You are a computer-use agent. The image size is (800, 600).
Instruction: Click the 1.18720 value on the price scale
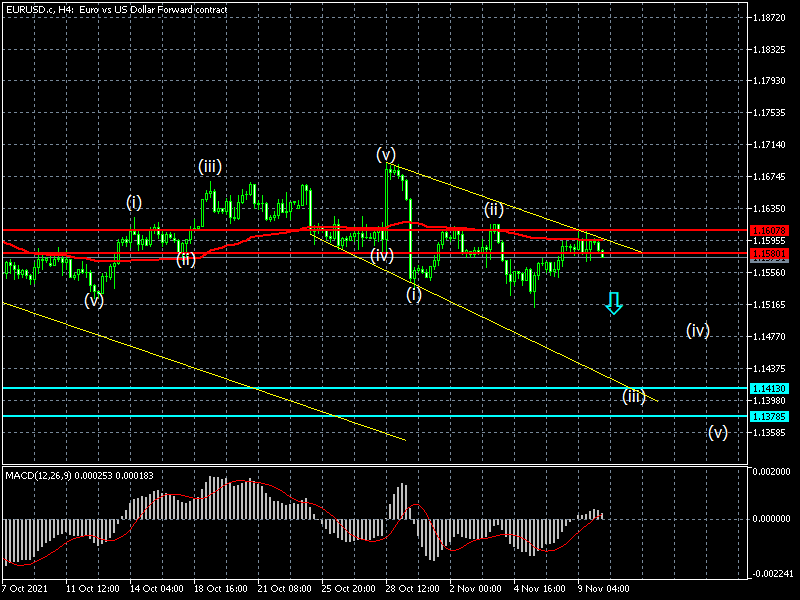[773, 18]
